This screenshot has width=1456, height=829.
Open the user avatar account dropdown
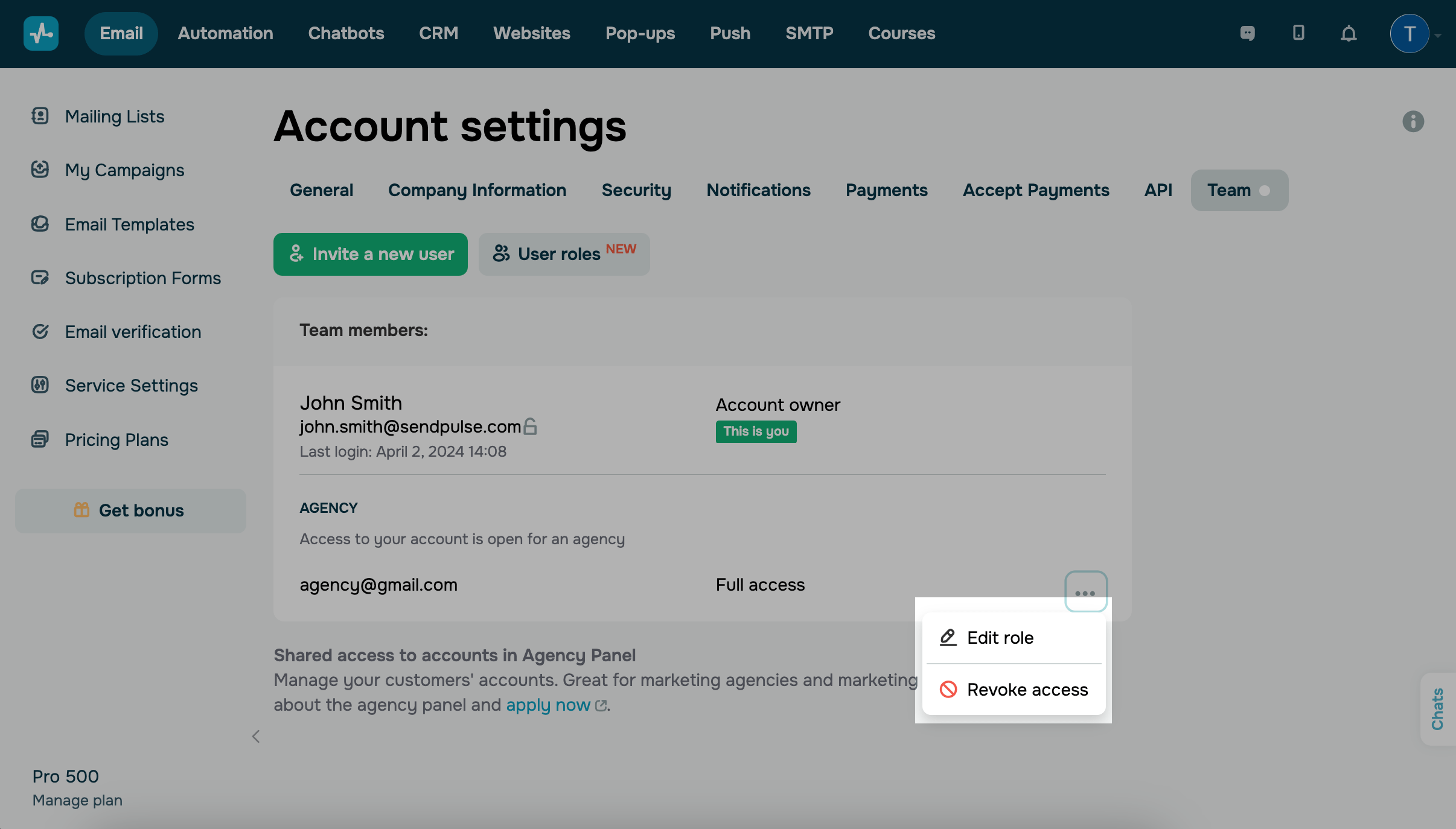coord(1410,34)
